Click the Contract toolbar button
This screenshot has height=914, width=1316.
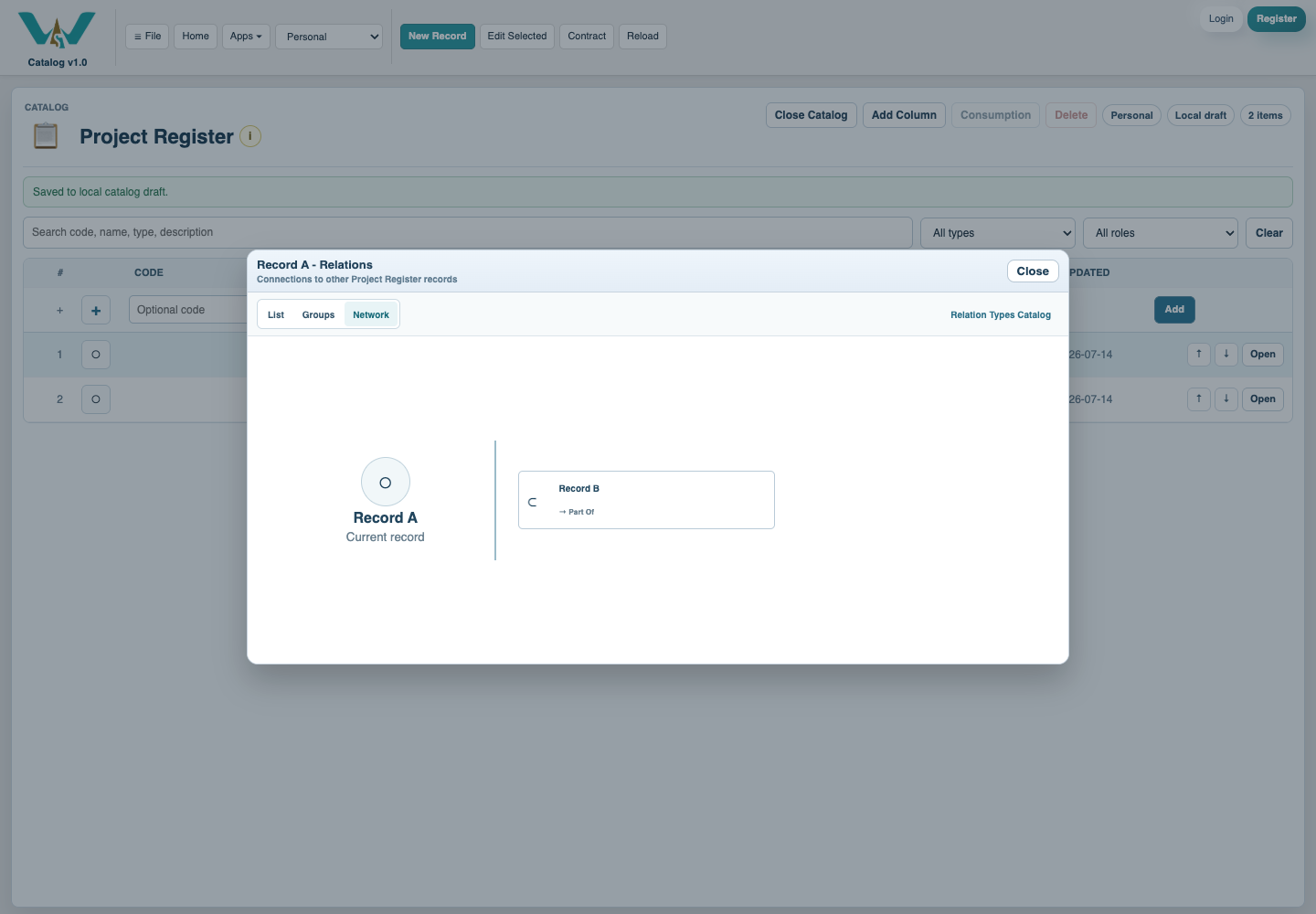[587, 37]
